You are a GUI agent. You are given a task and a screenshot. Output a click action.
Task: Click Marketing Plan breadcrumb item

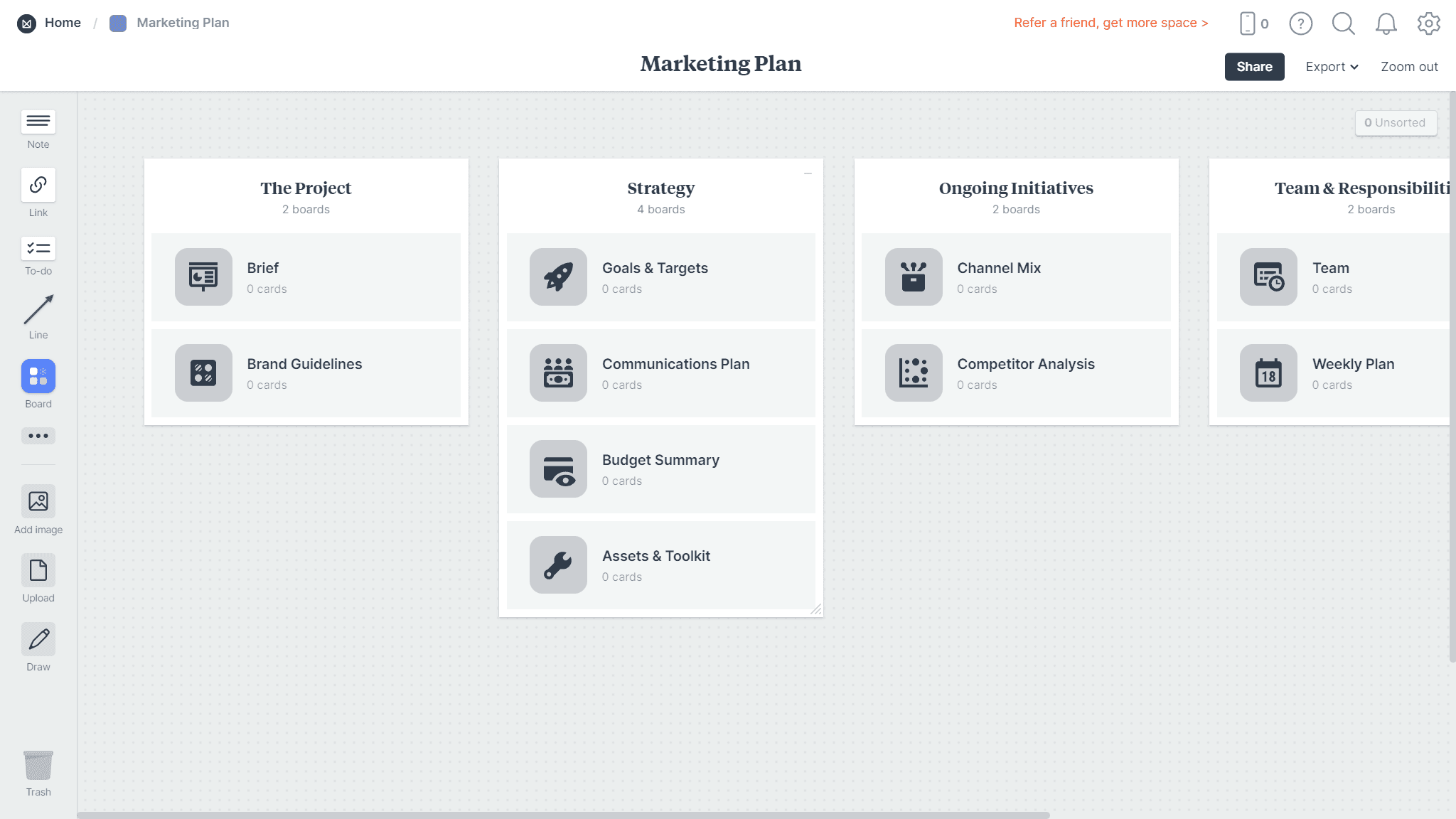pyautogui.click(x=183, y=23)
